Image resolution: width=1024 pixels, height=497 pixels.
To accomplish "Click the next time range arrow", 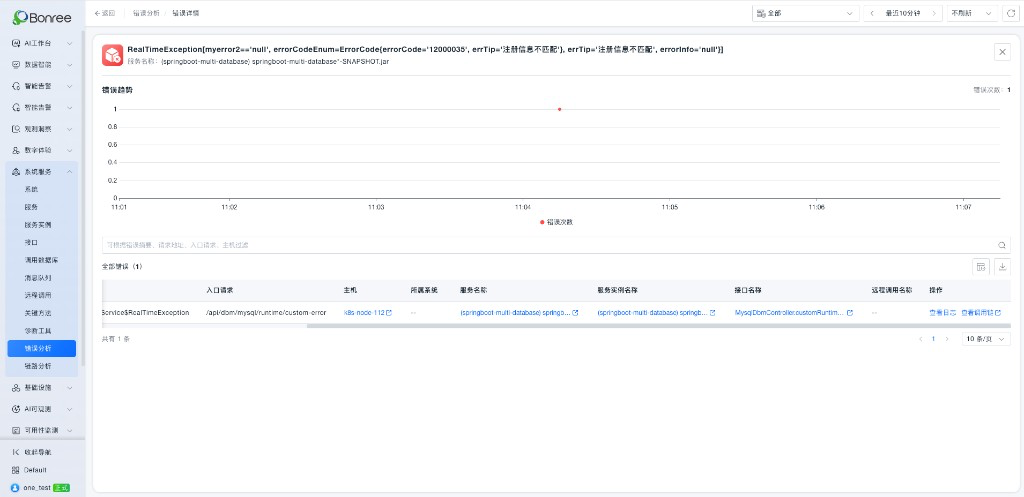I will tap(935, 13).
